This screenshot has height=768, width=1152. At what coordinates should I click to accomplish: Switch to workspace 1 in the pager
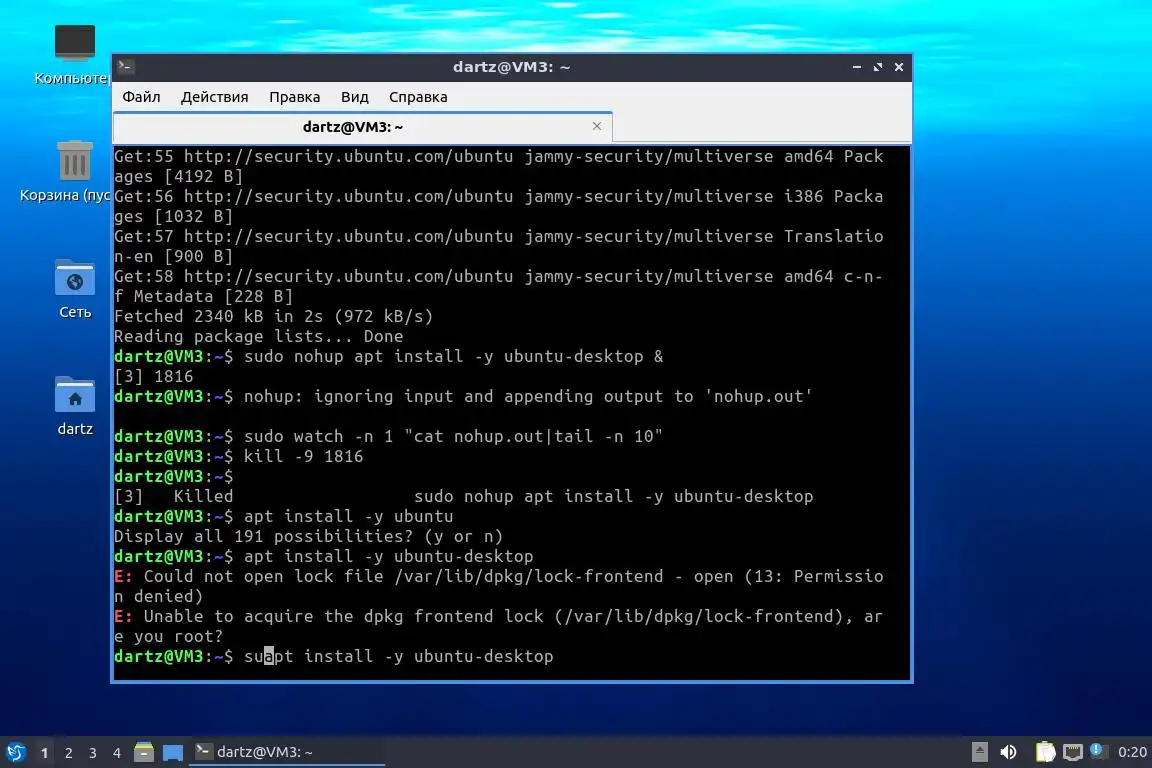44,753
